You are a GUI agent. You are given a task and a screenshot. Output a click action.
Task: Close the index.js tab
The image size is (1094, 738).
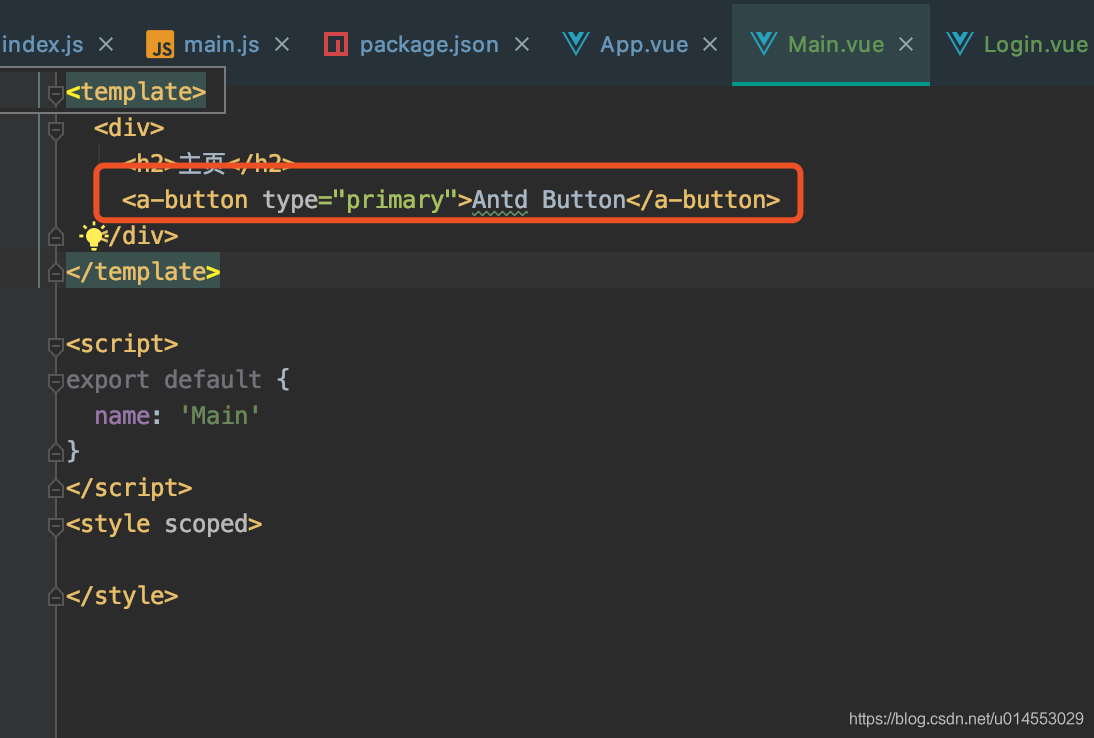point(105,44)
